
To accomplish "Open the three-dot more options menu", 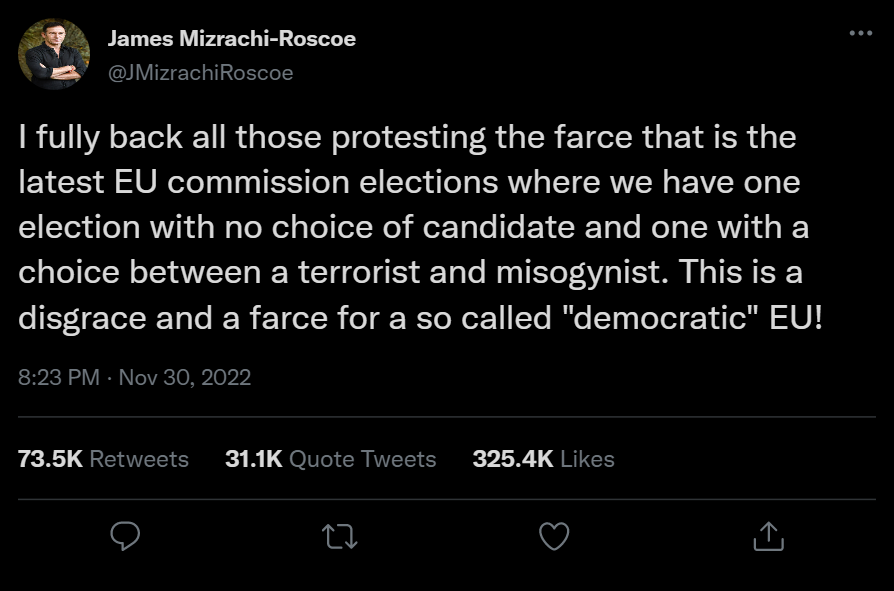I will (860, 34).
